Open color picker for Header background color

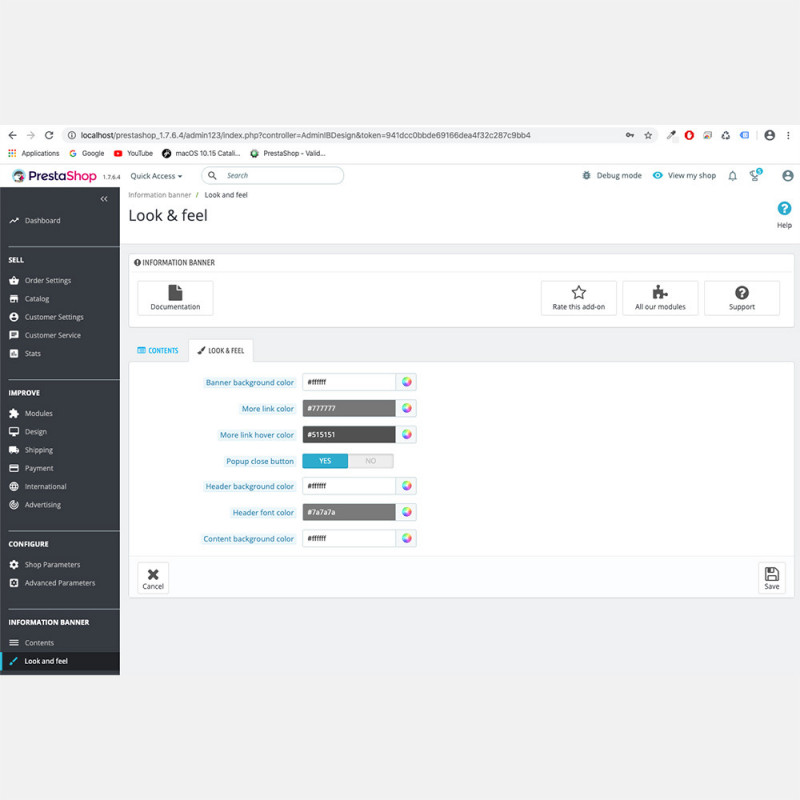[x=406, y=486]
